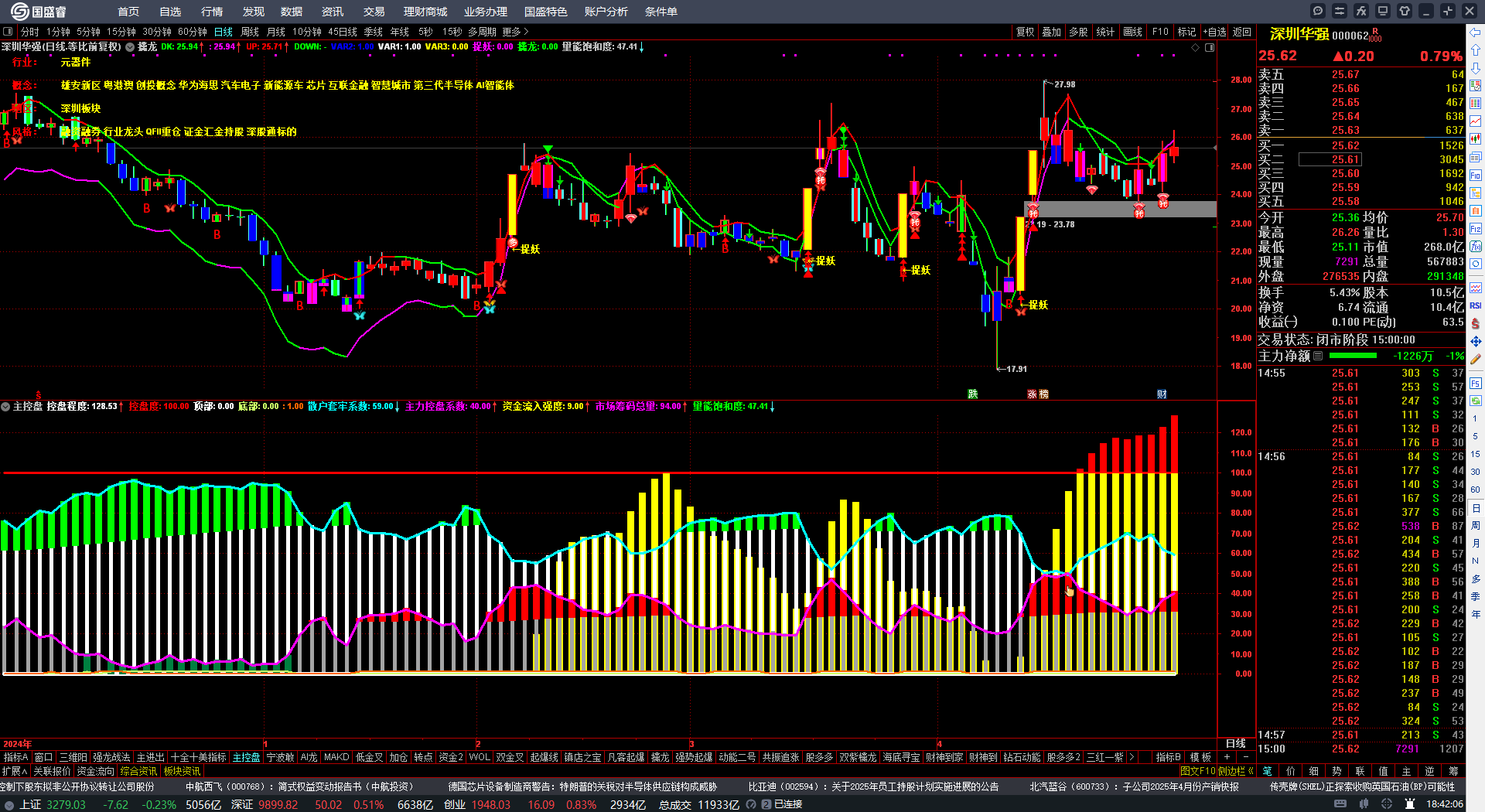Open the line chart icon in right sidebar

[1476, 121]
